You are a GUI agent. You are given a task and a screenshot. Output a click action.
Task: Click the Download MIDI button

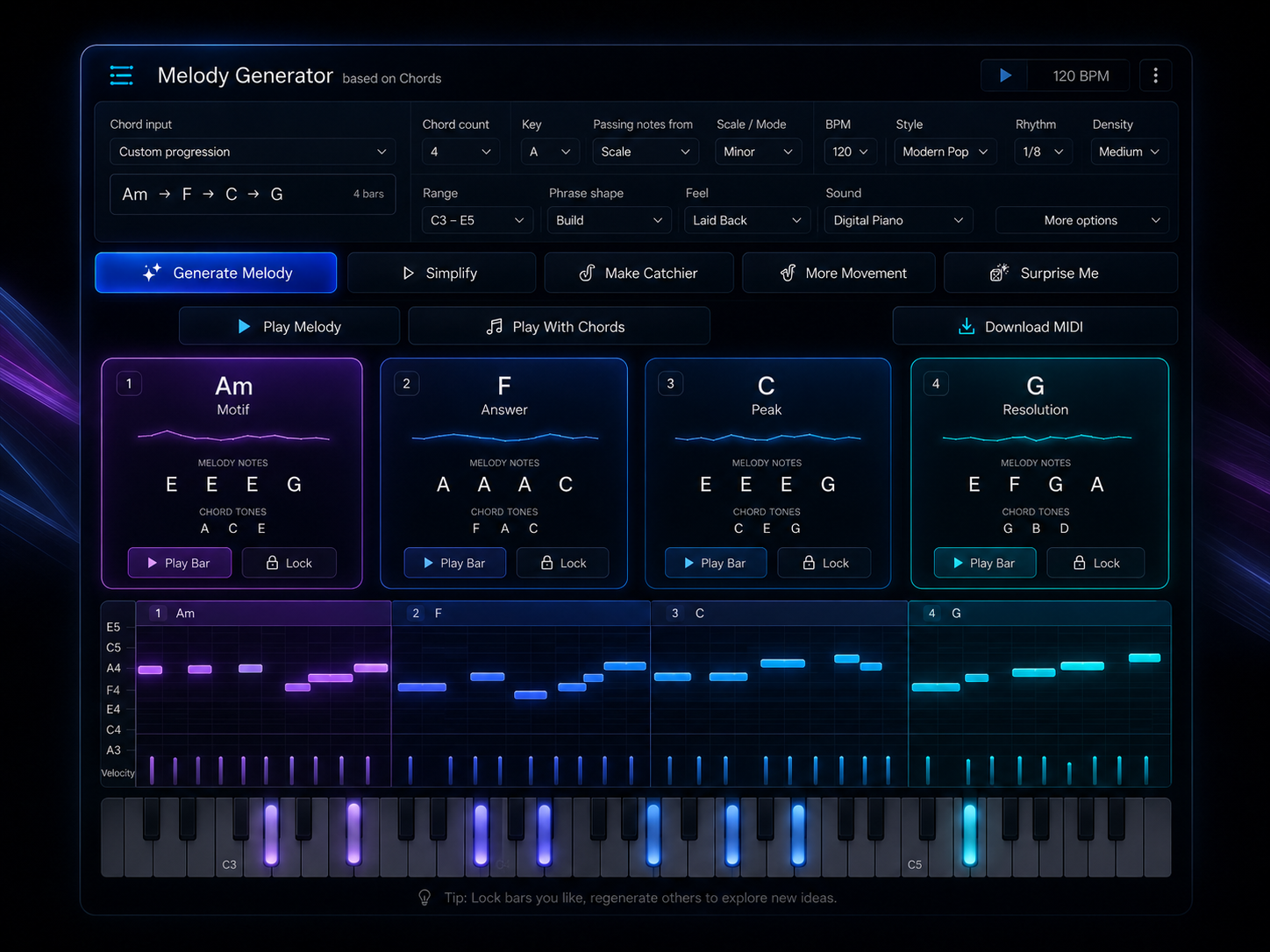coord(1035,326)
